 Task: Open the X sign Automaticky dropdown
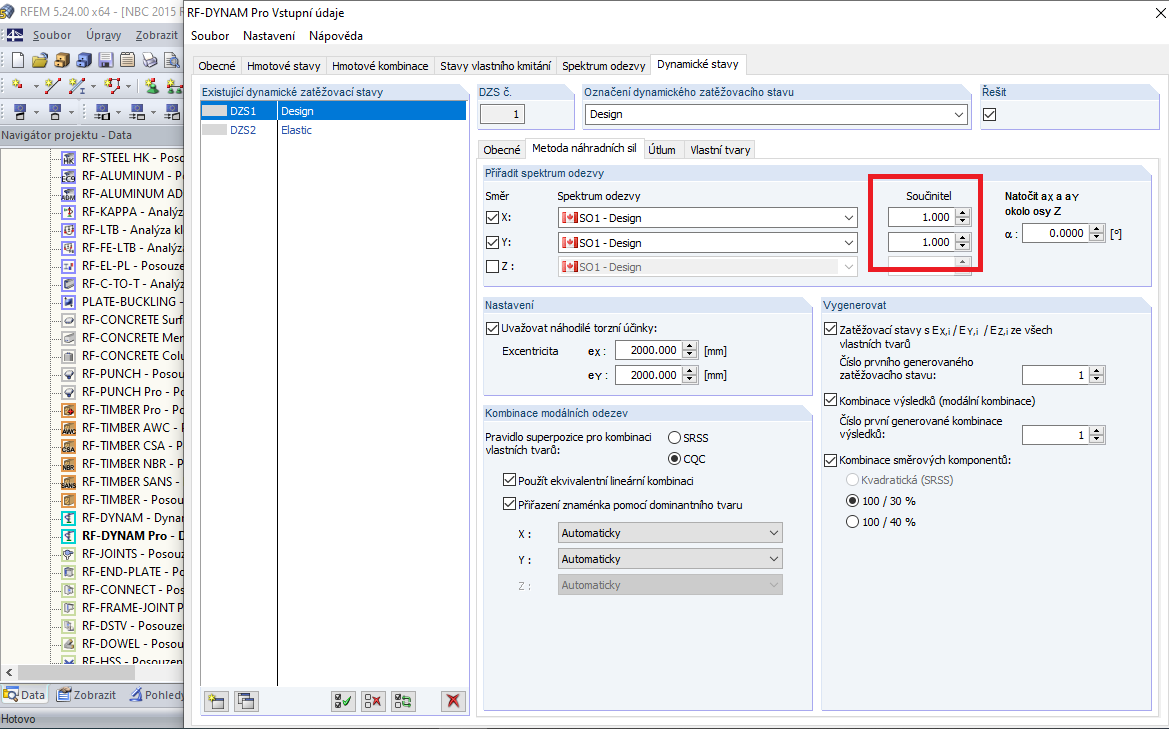pyautogui.click(x=773, y=533)
